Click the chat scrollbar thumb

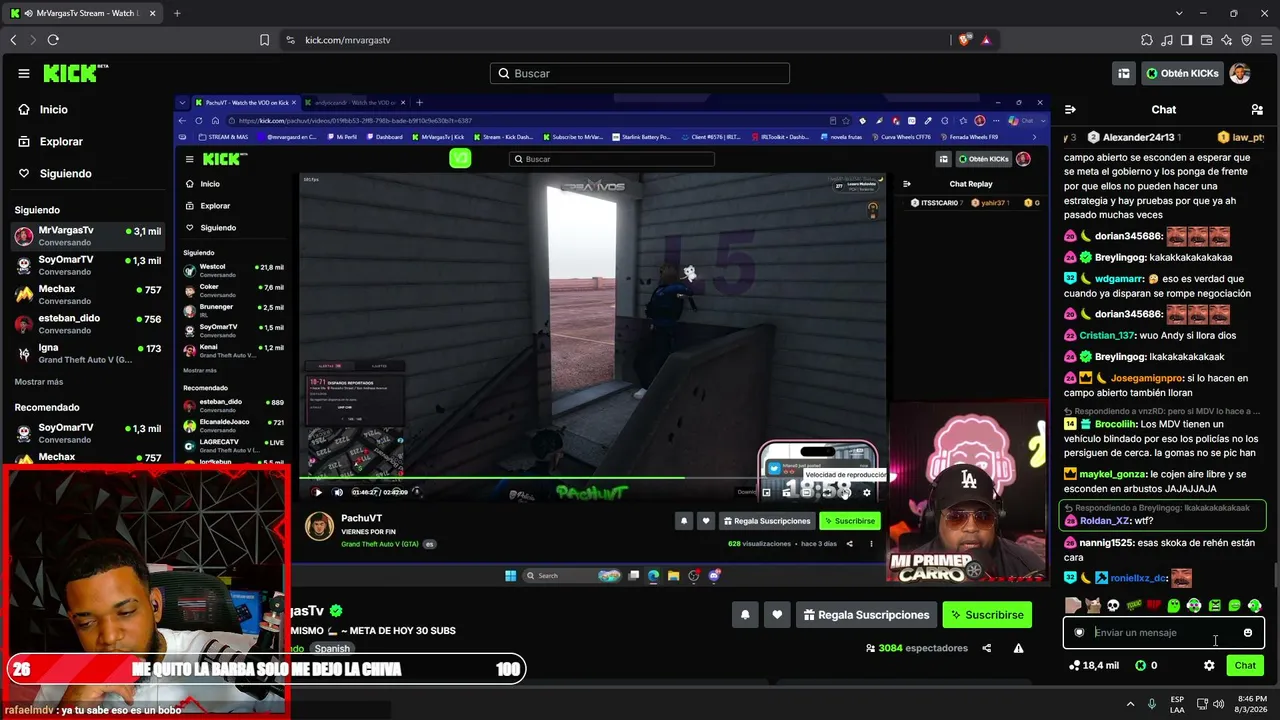(1275, 577)
